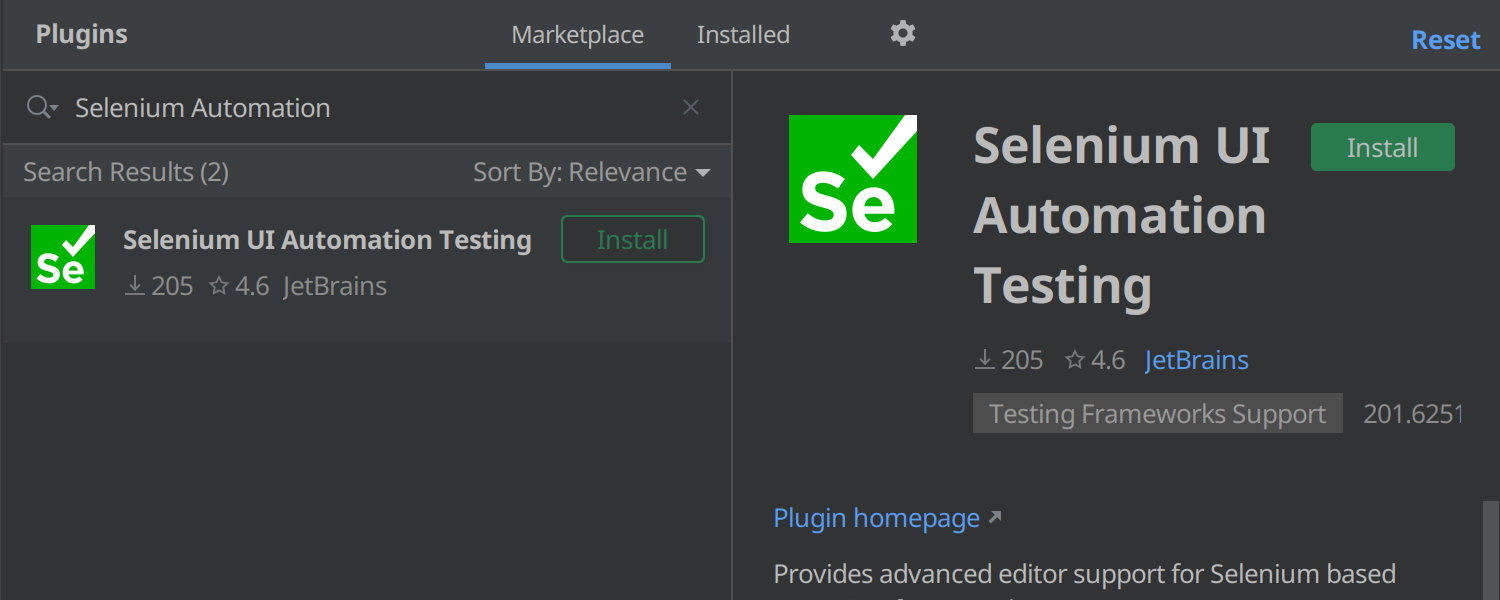The image size is (1500, 600).
Task: Click the Plugins heading
Action: click(x=82, y=34)
